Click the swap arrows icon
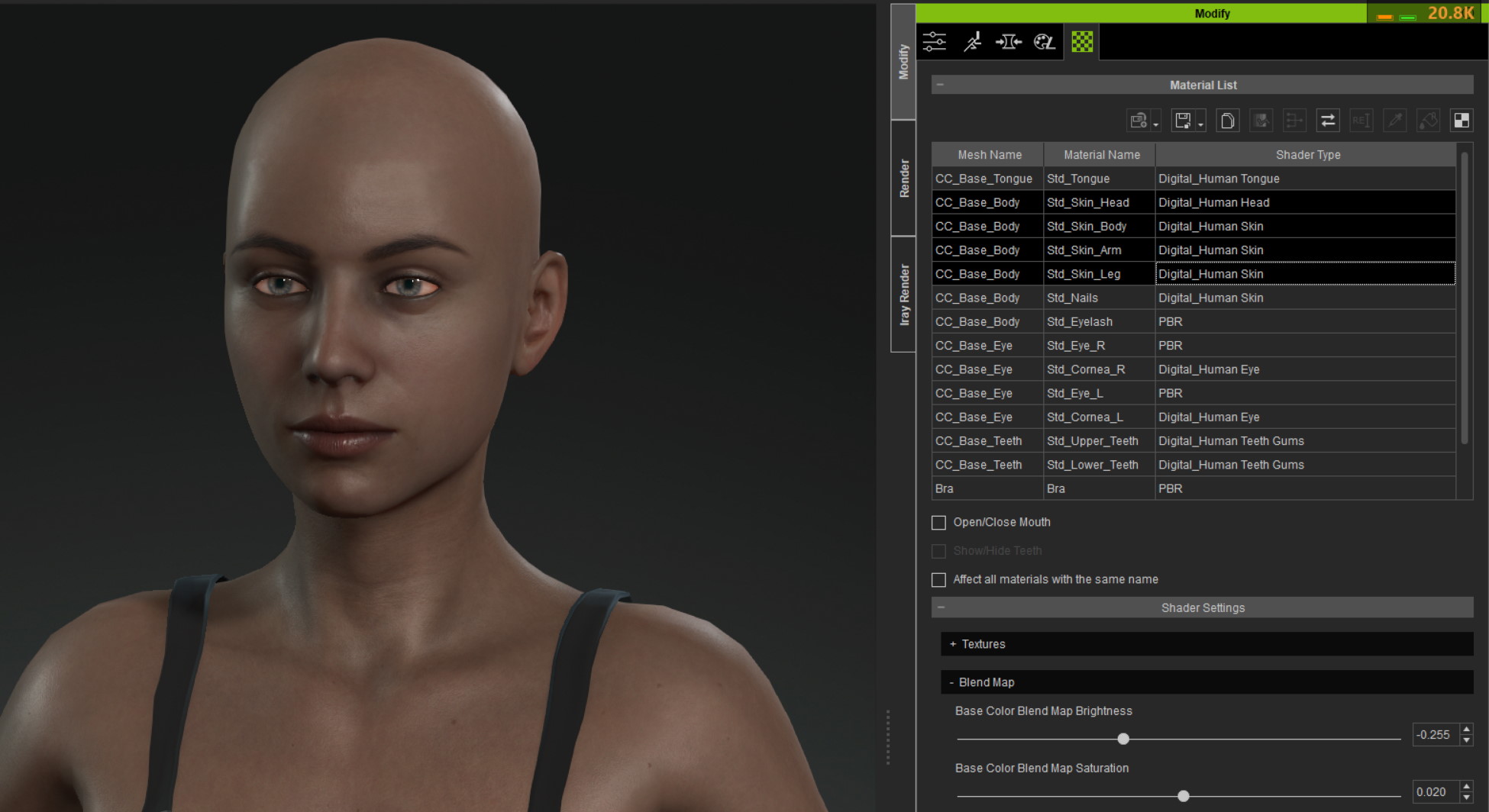The width and height of the screenshot is (1489, 812). pyautogui.click(x=1328, y=121)
